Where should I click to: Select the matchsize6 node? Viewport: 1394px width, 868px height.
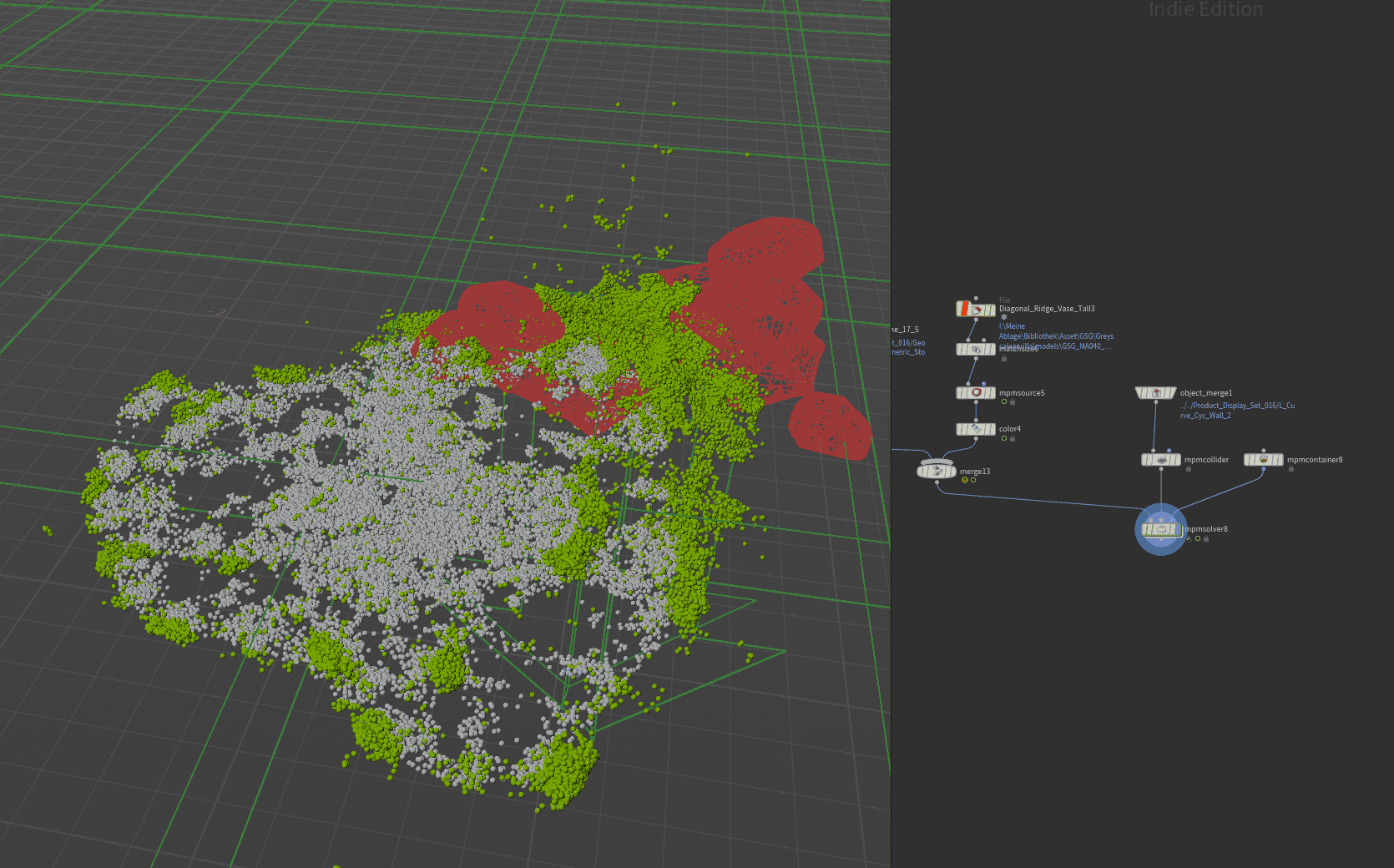point(976,349)
